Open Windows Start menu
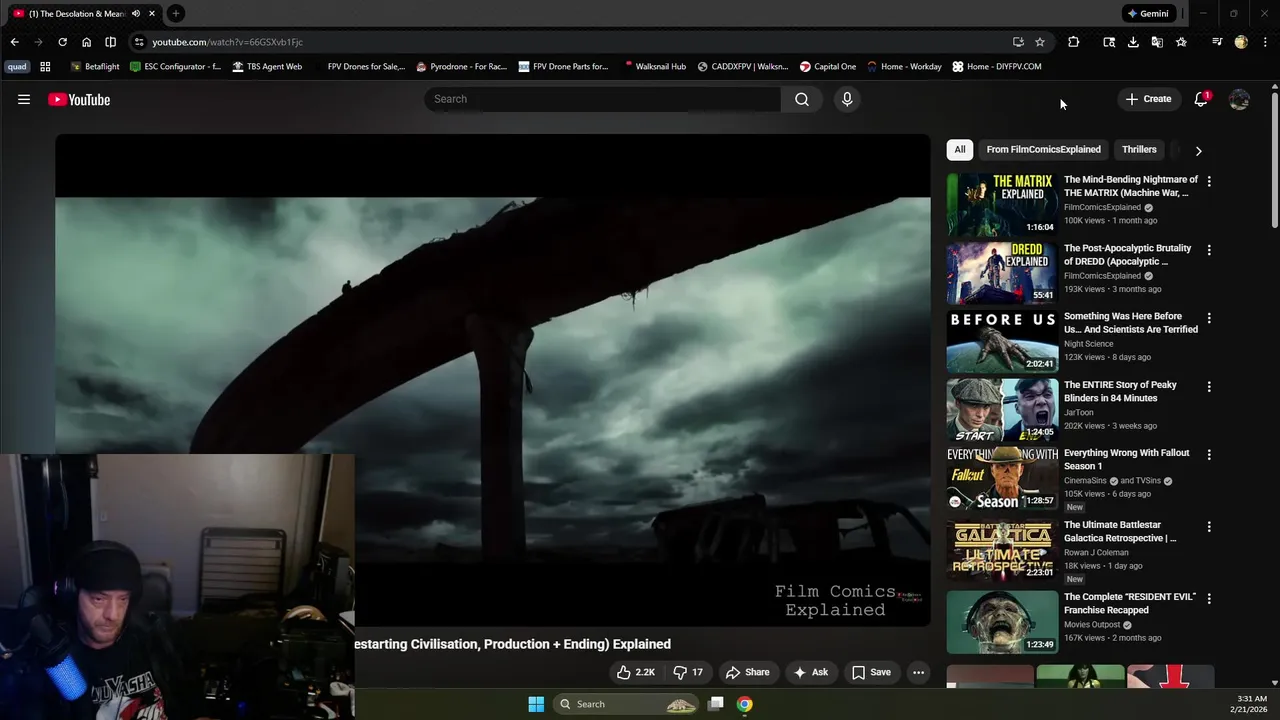This screenshot has width=1280, height=720. click(536, 704)
